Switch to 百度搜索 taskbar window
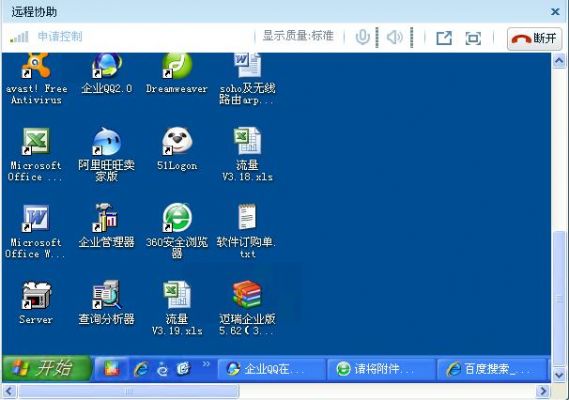The height and width of the screenshot is (400, 569). tap(492, 369)
